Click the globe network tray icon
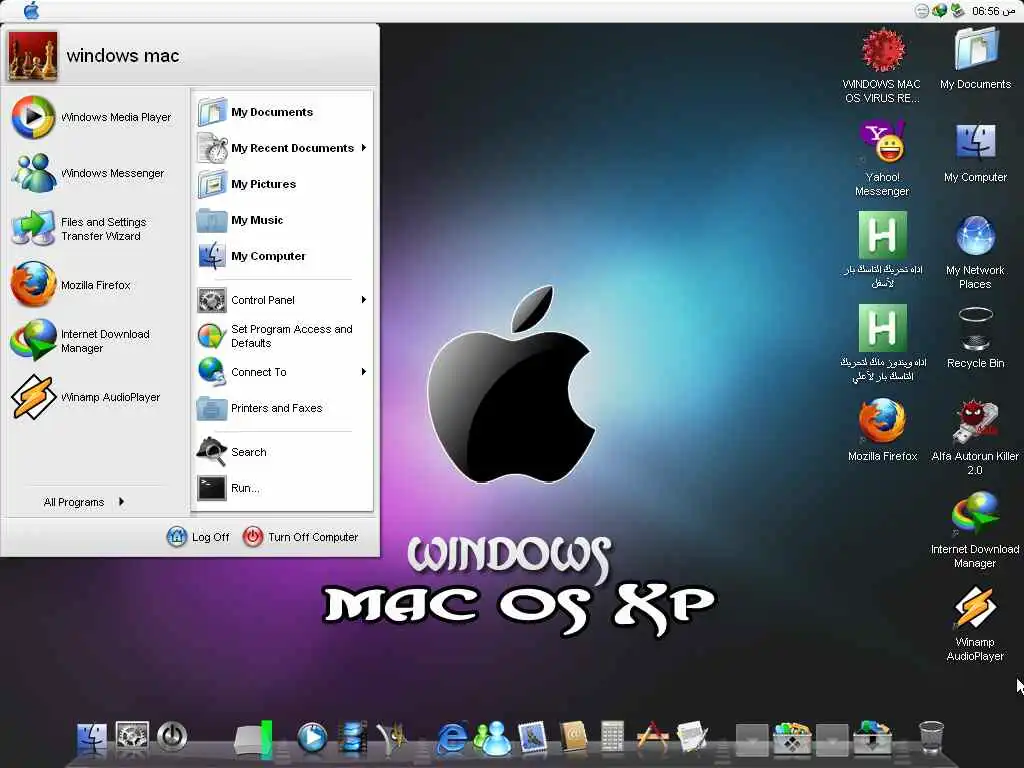This screenshot has width=1024, height=768. pyautogui.click(x=939, y=10)
